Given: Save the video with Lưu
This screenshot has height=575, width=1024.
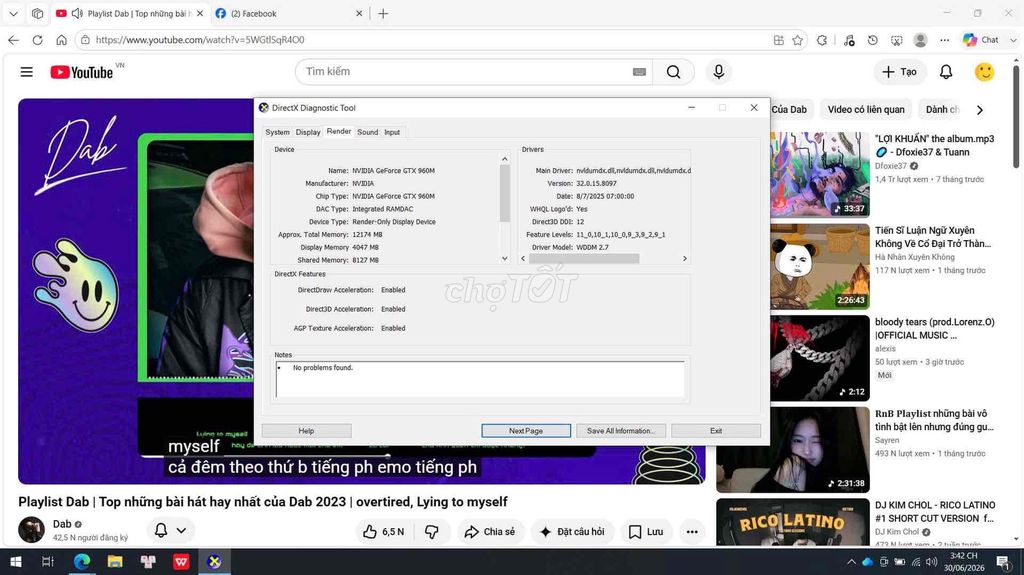Looking at the screenshot, I should (646, 532).
